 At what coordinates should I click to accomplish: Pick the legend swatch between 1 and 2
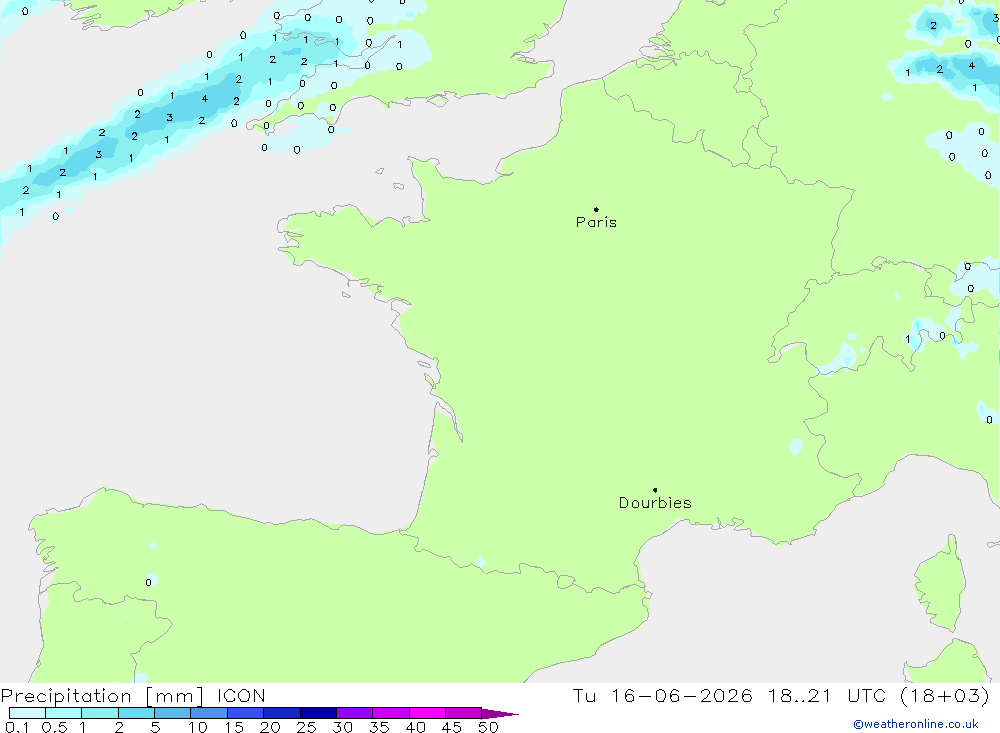[x=100, y=713]
